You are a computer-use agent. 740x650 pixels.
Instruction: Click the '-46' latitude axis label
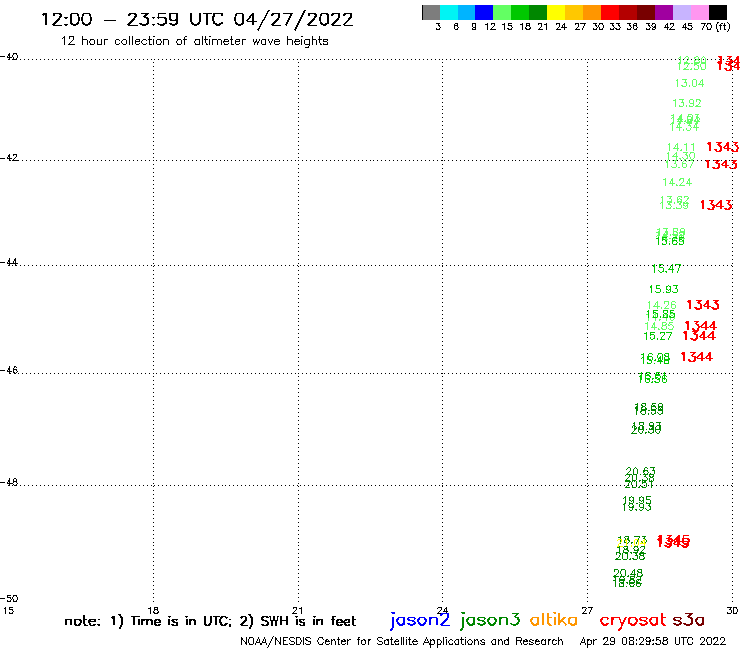pyautogui.click(x=10, y=370)
